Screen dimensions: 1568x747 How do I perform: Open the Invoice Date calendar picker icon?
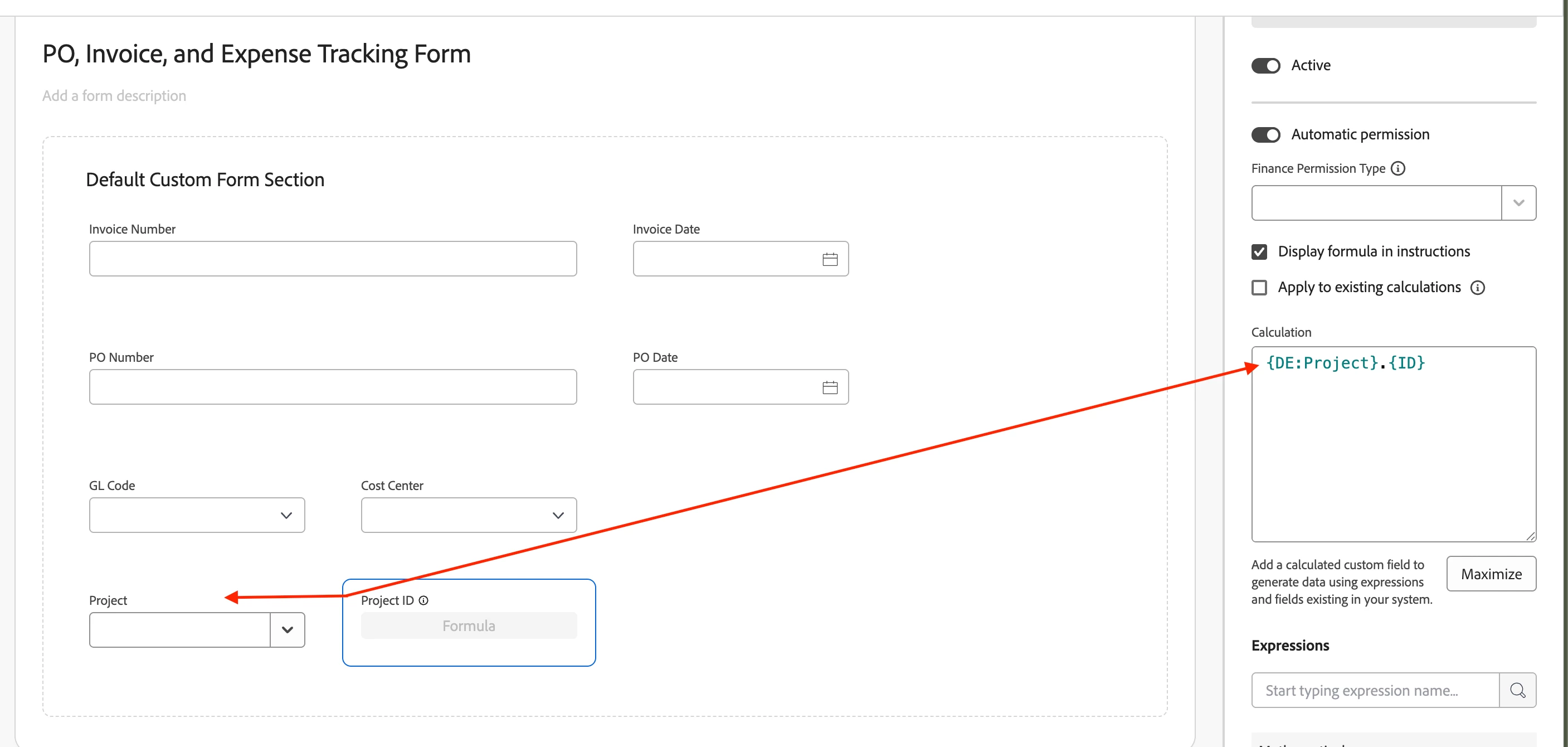(830, 259)
